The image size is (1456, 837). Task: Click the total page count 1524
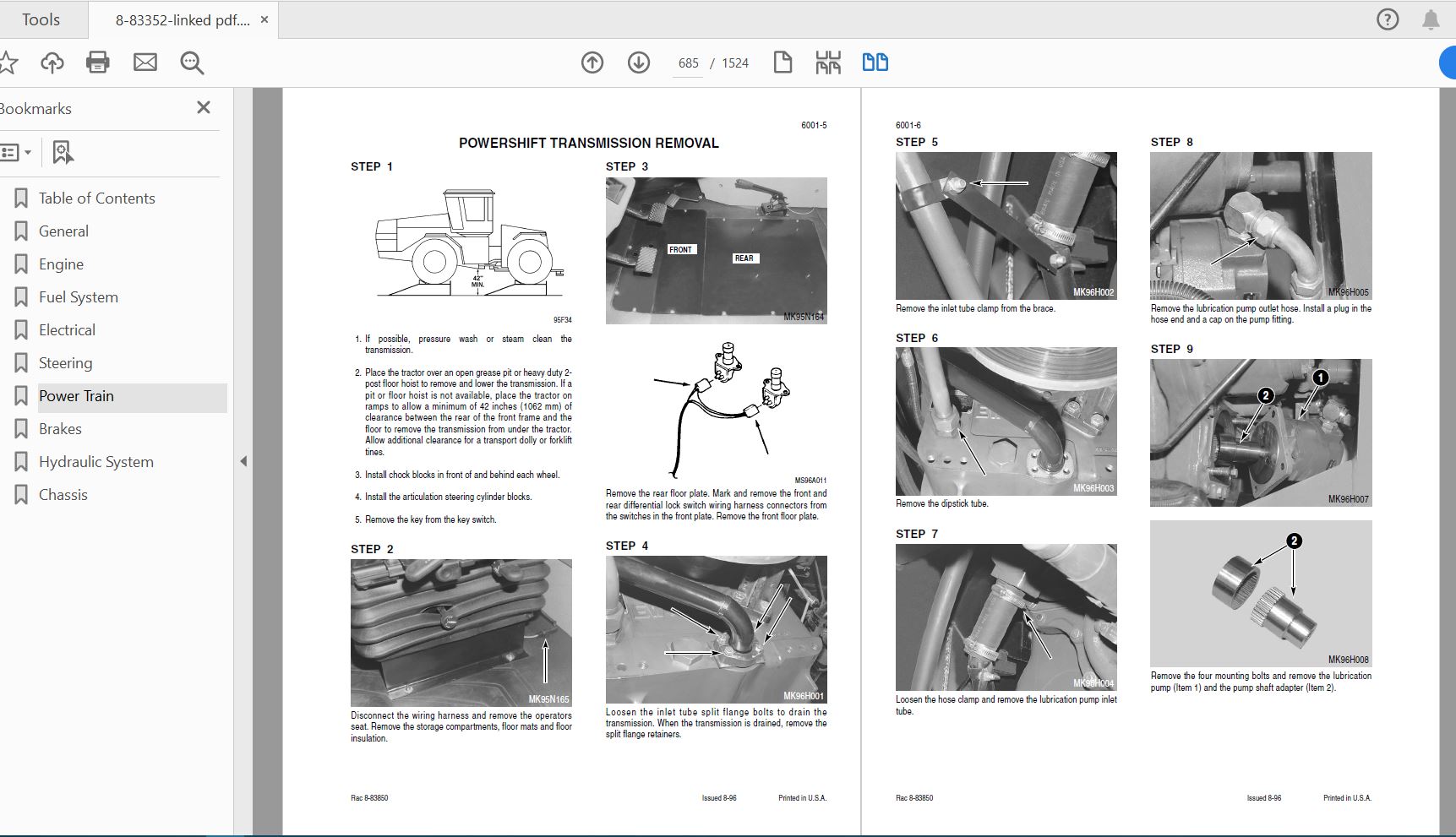tap(735, 63)
